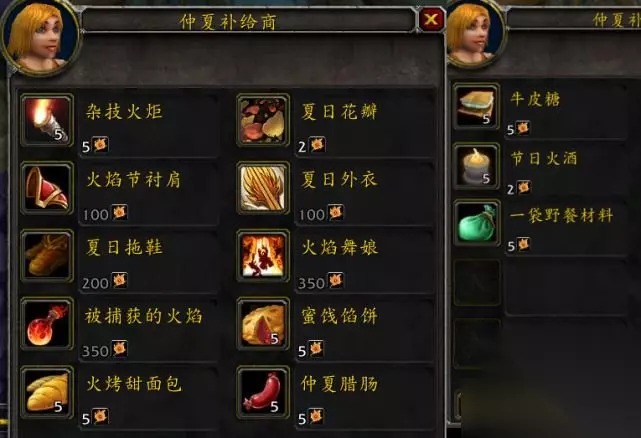This screenshot has height=438, width=641.
Task: Select the 节日火酒 candle drink icon
Action: tap(476, 166)
